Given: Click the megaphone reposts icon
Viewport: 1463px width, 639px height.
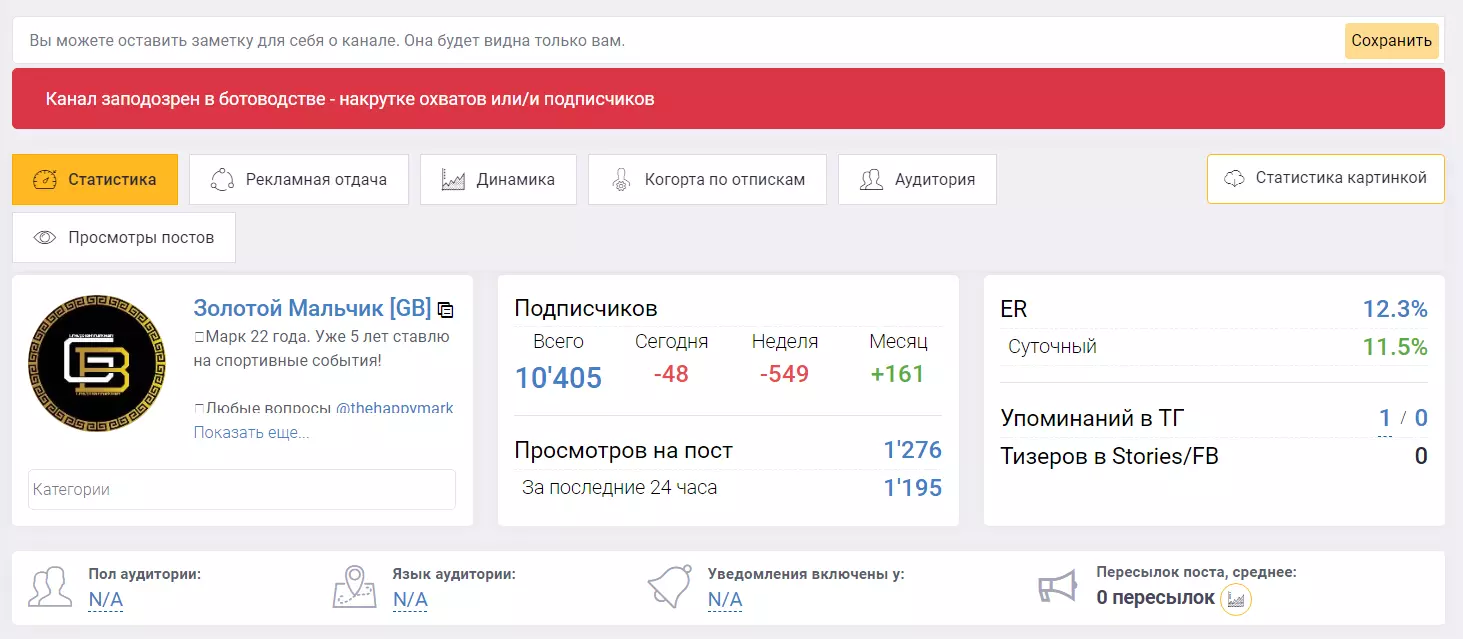Looking at the screenshot, I should click(x=1058, y=587).
